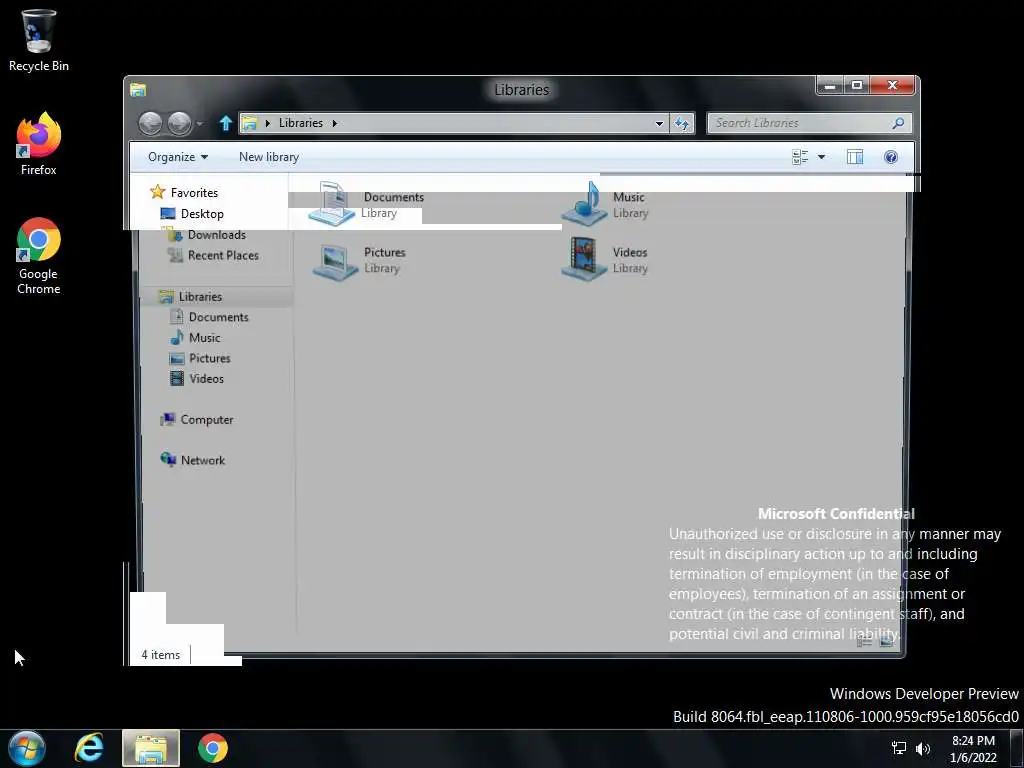Switch to large icons via status bar icon

point(886,642)
